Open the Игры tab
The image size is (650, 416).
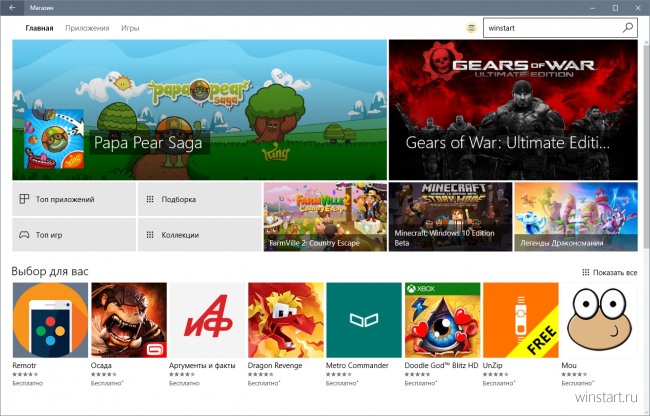130,28
